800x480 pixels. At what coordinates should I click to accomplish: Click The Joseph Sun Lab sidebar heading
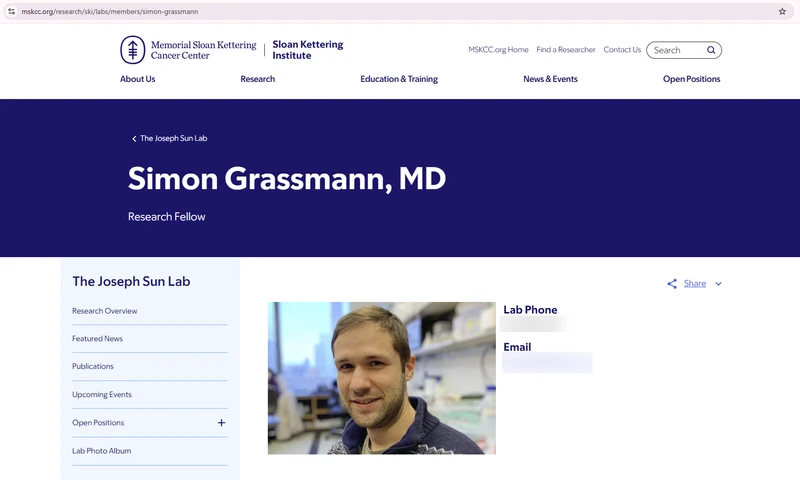tap(131, 282)
